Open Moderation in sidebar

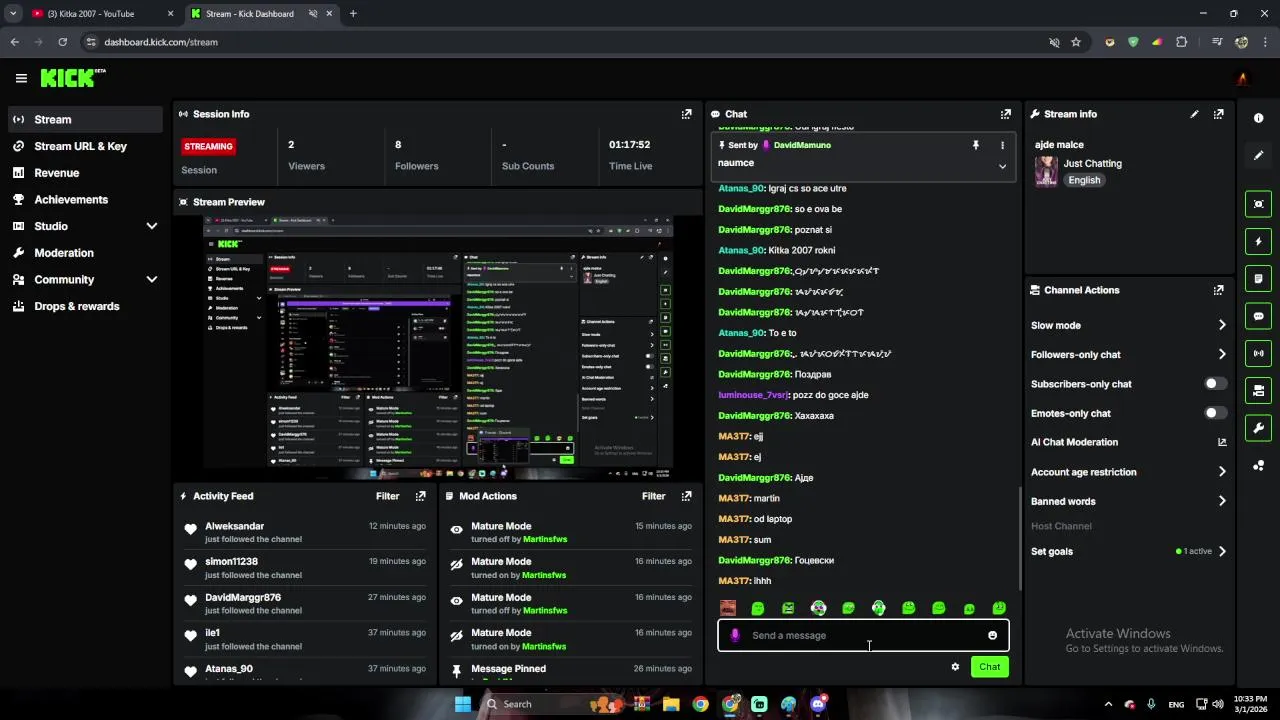[x=85, y=253]
